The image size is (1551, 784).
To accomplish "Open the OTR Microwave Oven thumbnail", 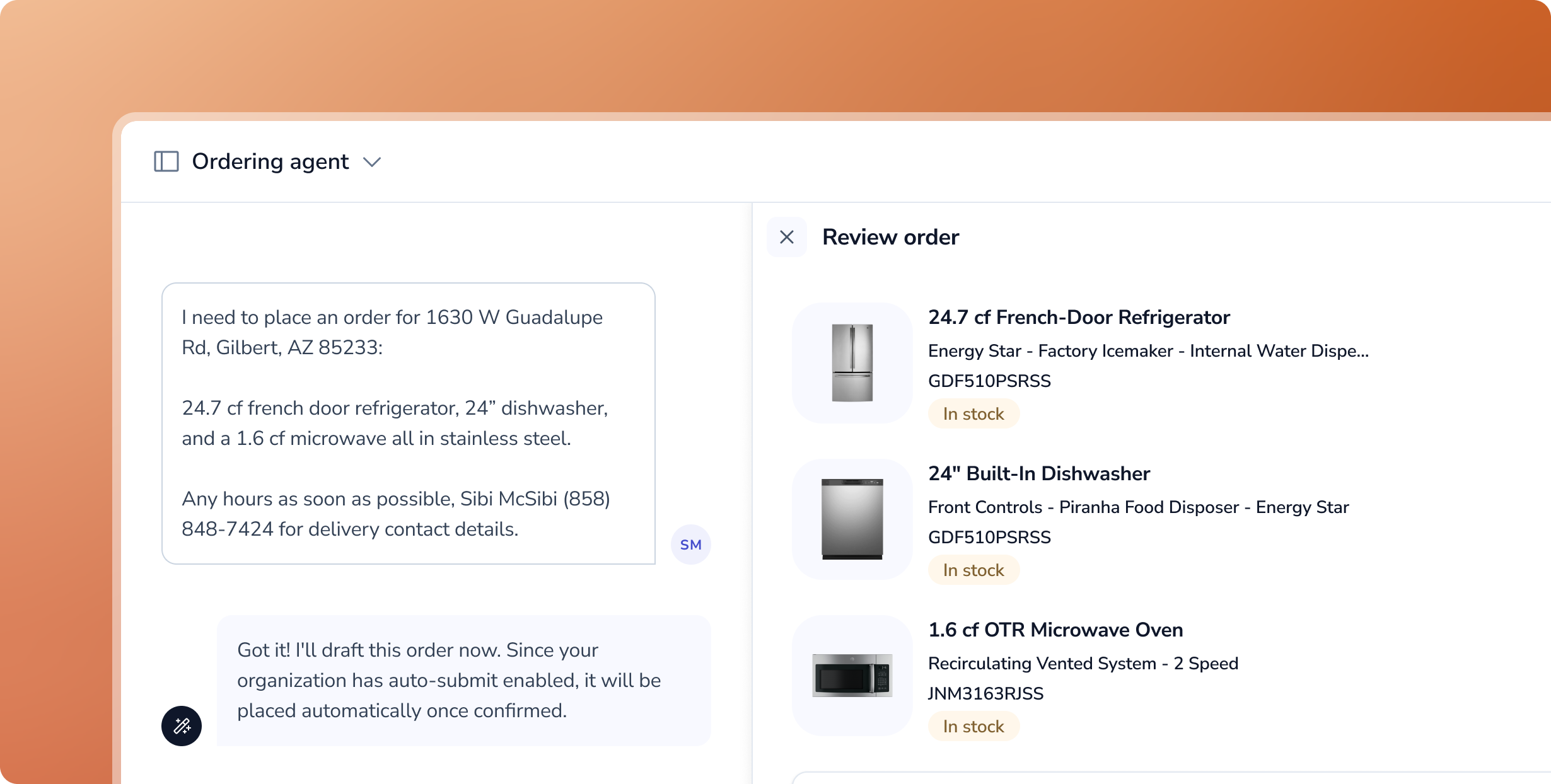I will pyautogui.click(x=852, y=676).
